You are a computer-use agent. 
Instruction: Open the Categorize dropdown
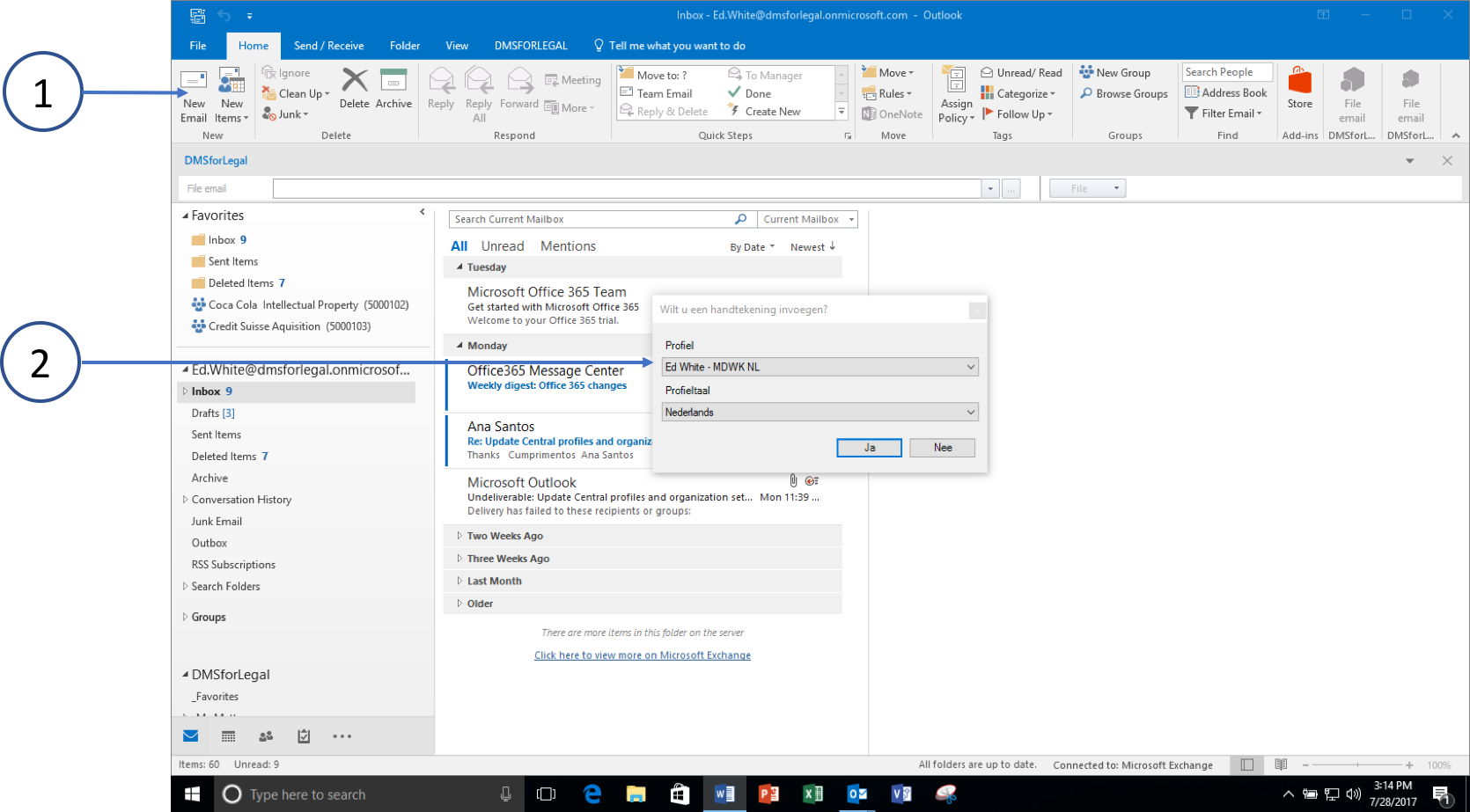click(1018, 93)
